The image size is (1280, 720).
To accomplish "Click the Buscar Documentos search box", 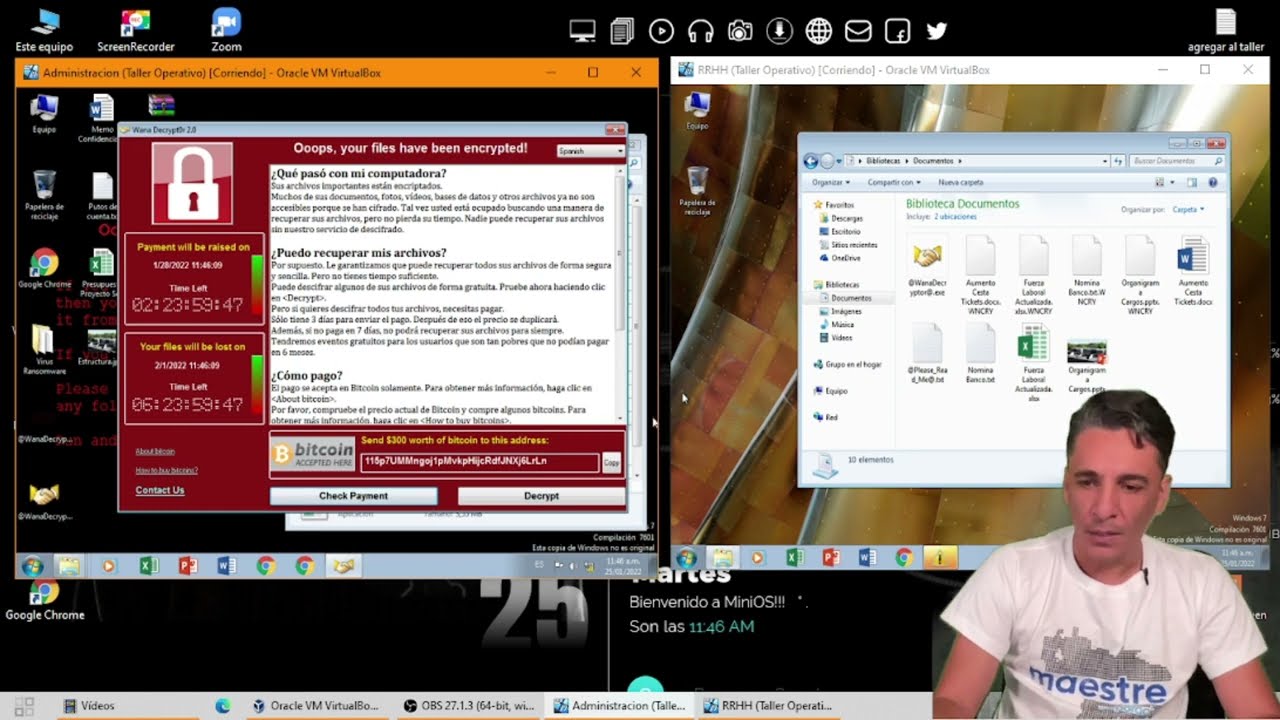I will coord(1177,161).
